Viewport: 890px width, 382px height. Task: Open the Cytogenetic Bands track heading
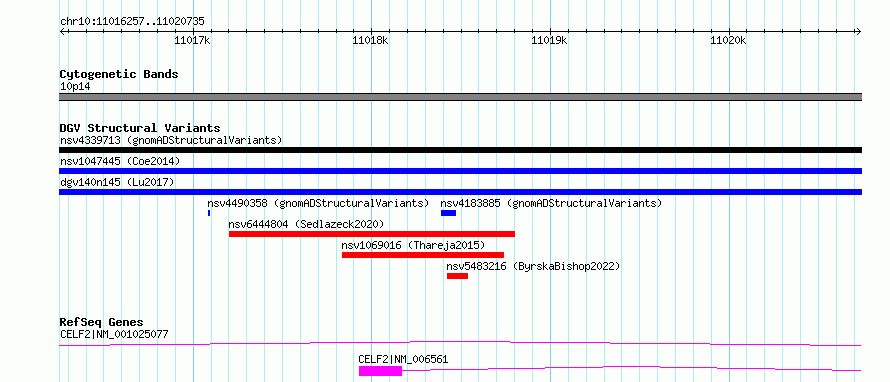119,74
